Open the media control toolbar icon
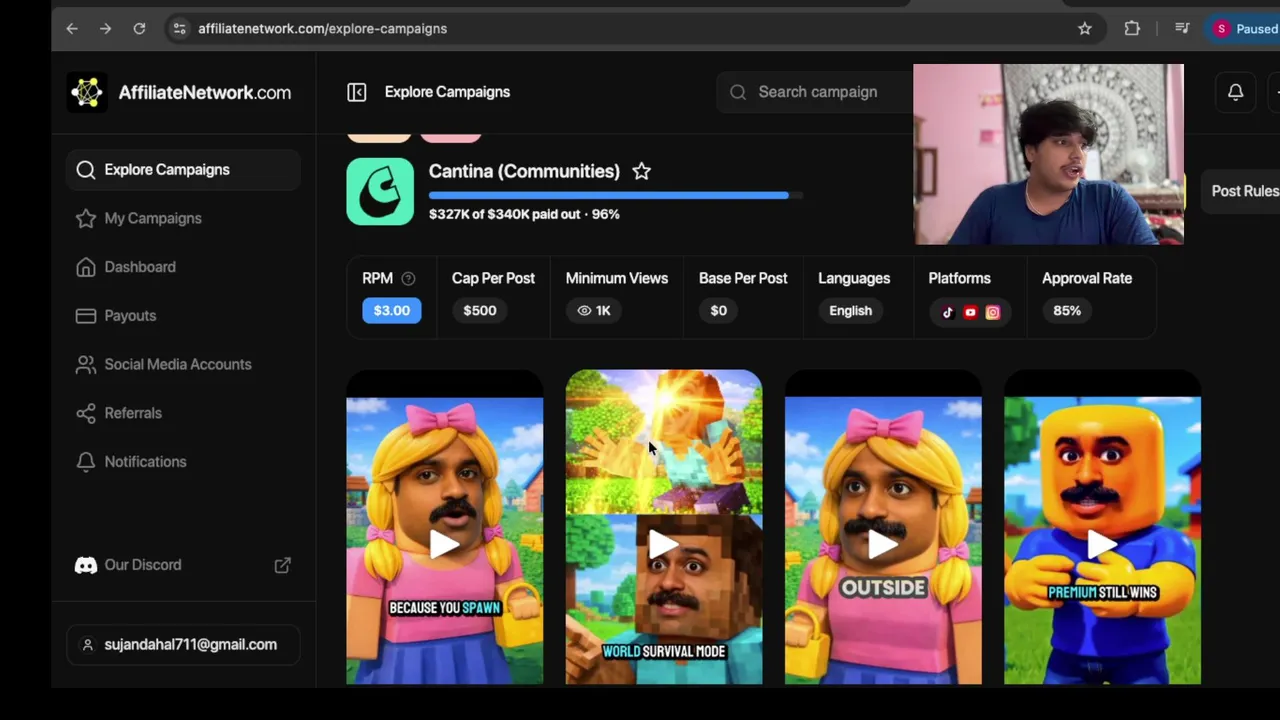The width and height of the screenshot is (1280, 720). pyautogui.click(x=1182, y=29)
